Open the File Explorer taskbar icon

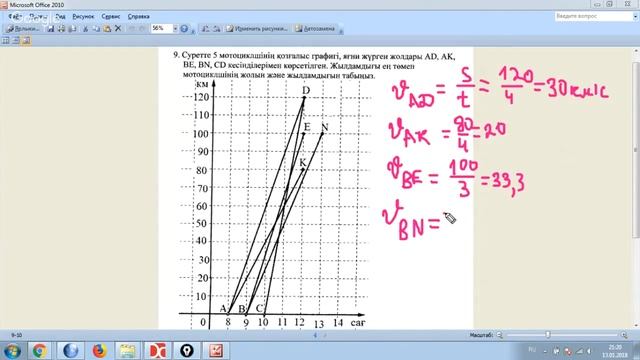(128, 351)
